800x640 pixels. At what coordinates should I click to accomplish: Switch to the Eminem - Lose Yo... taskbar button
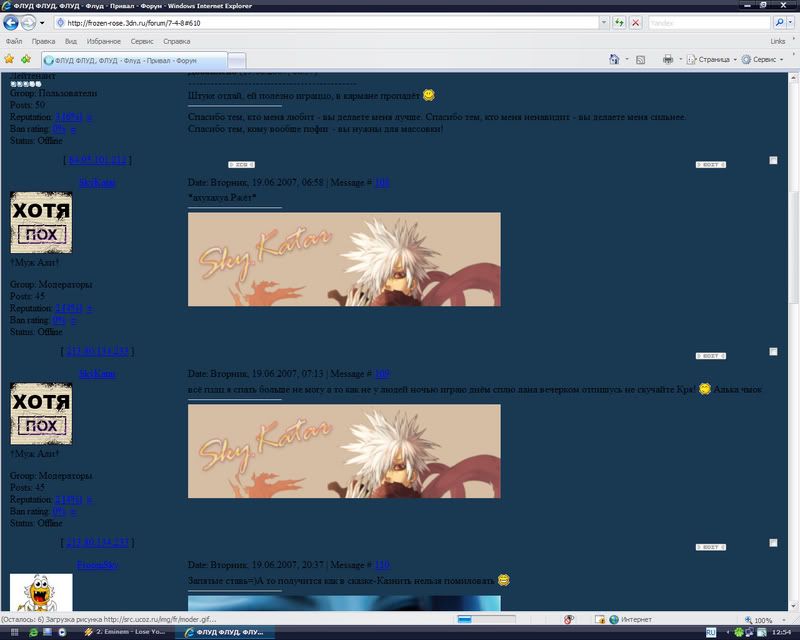(127, 632)
